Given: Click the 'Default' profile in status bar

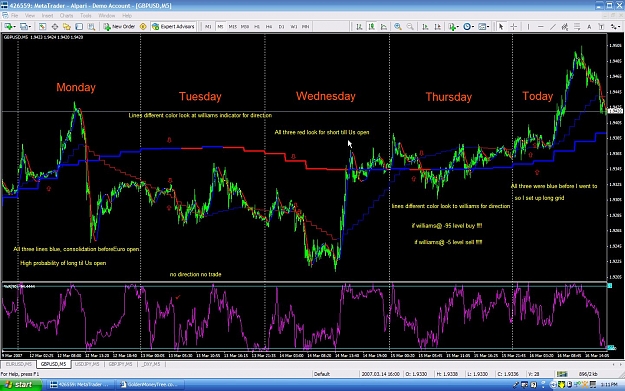Looking at the screenshot, I should click(322, 374).
